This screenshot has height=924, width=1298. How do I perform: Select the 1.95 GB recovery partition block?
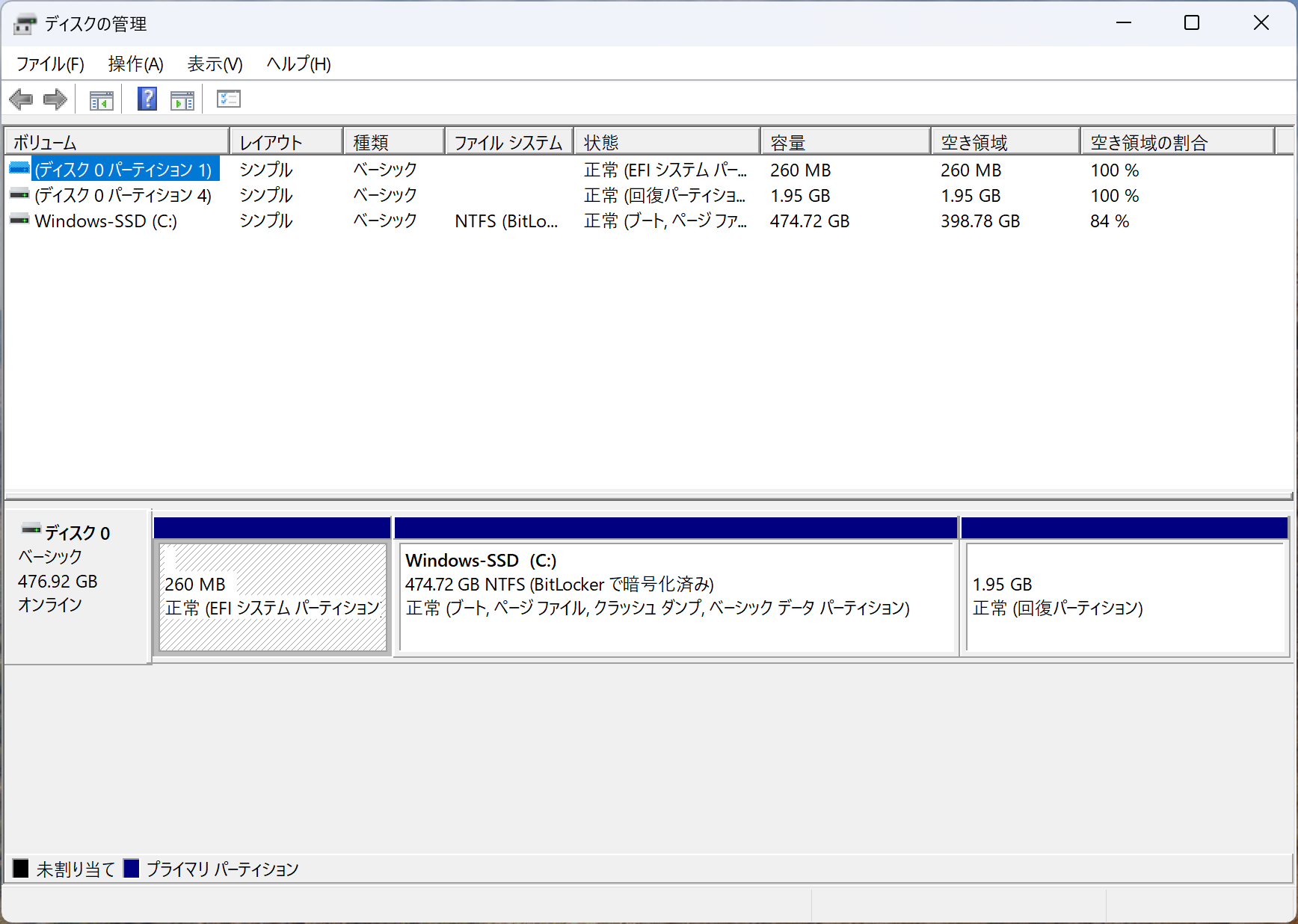click(1125, 597)
